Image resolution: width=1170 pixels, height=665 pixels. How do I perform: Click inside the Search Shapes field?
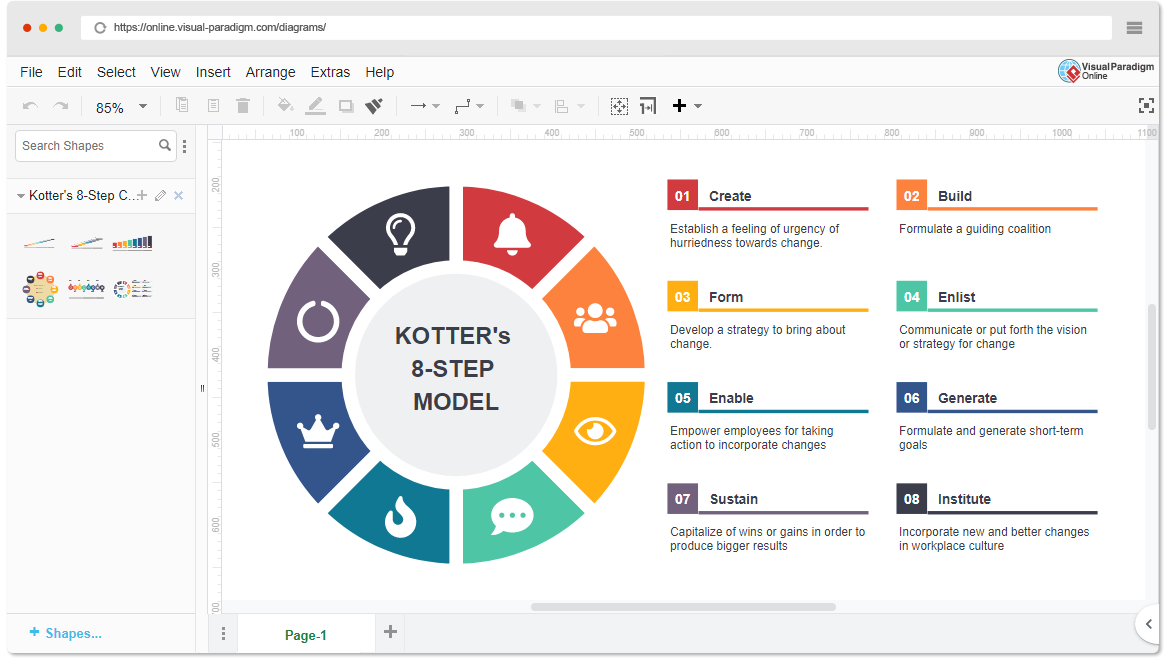pos(80,146)
